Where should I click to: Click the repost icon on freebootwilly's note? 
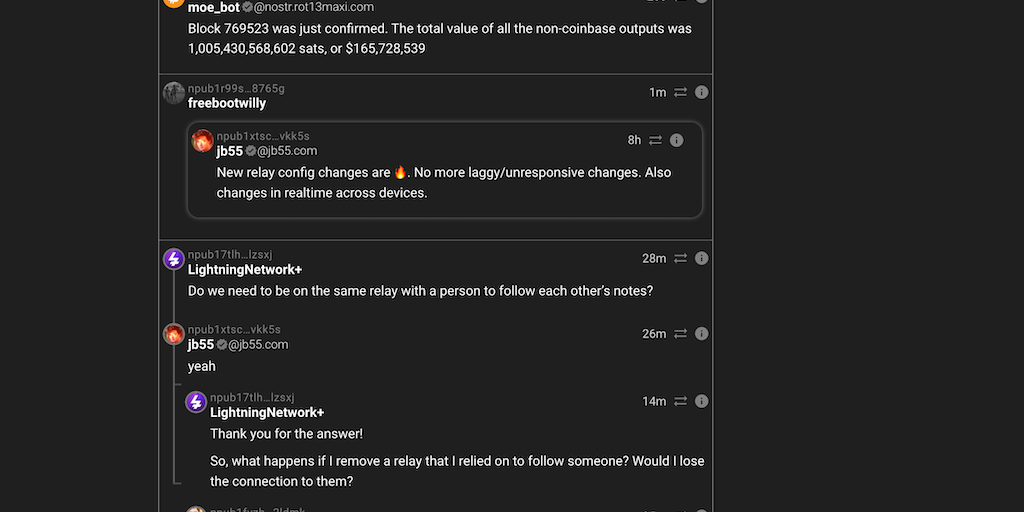(x=680, y=92)
